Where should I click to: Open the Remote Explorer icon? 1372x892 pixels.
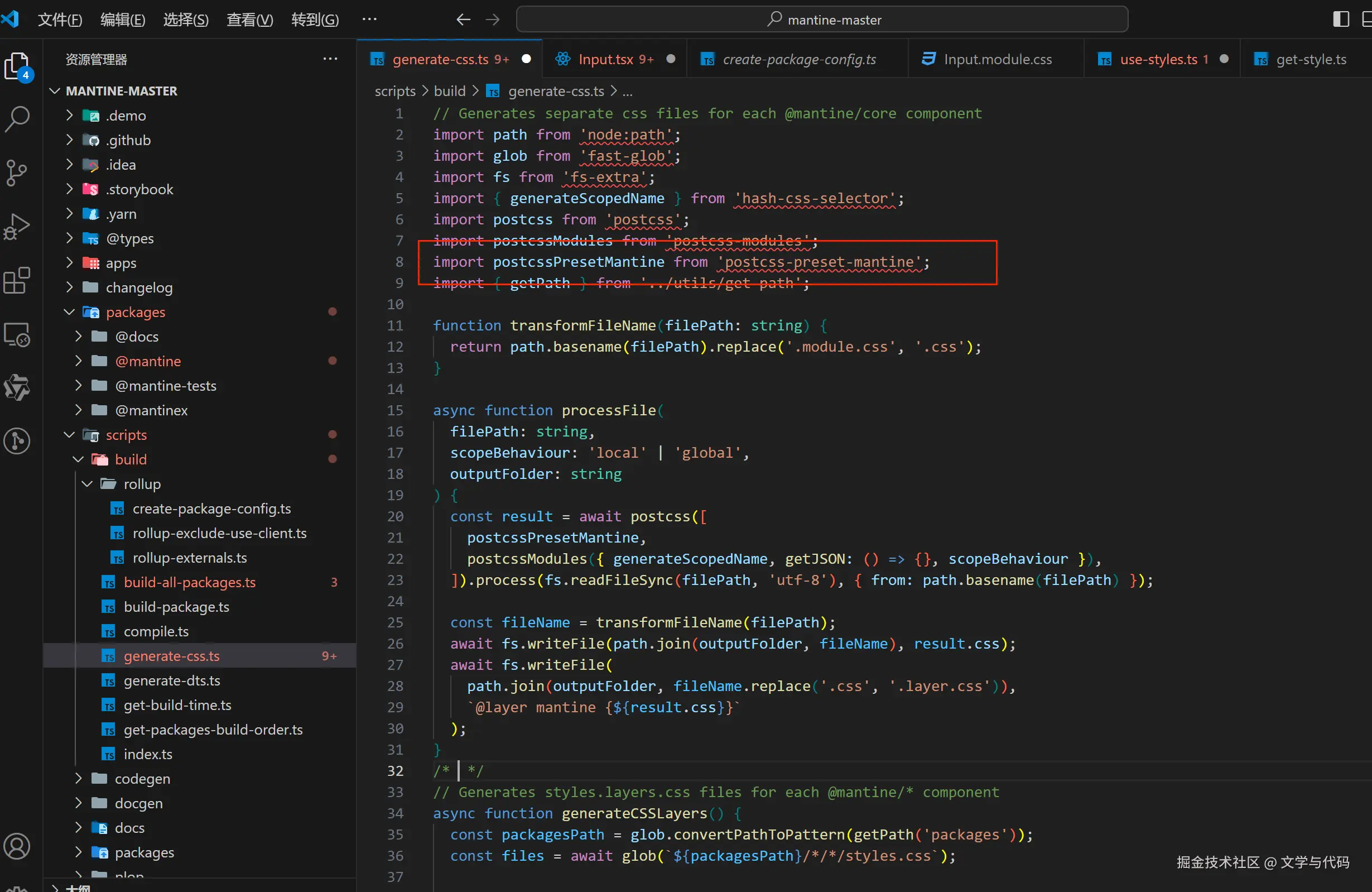[17, 334]
